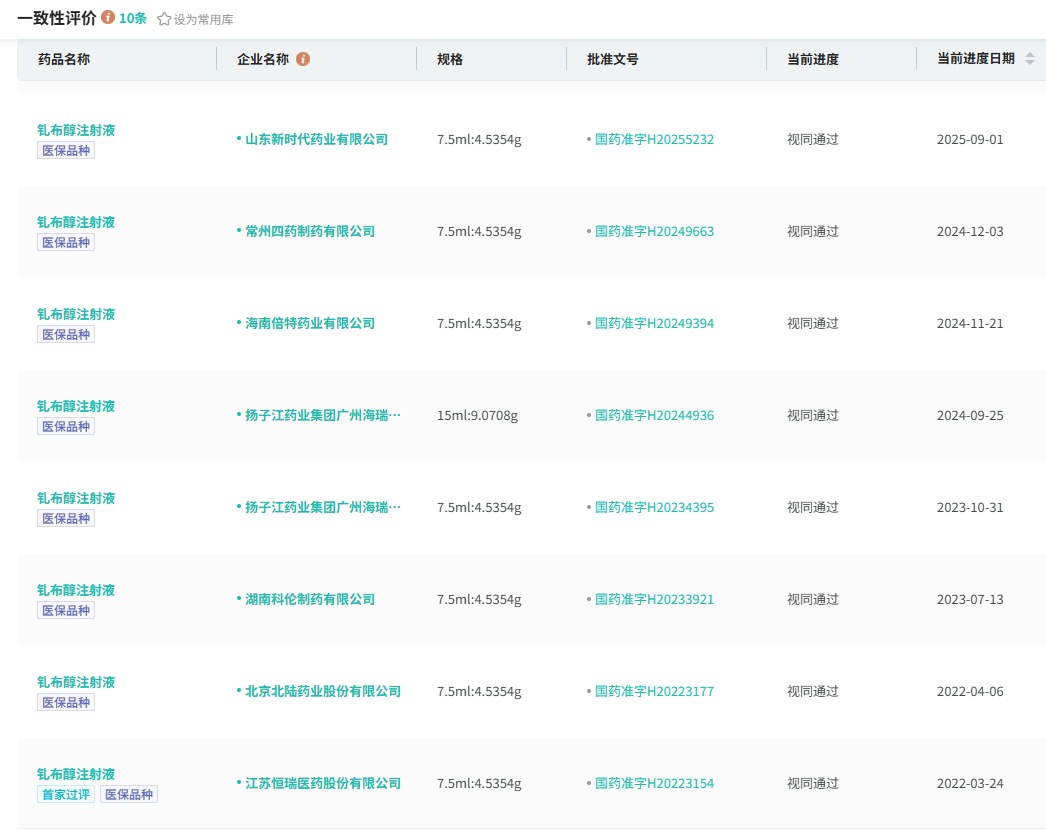Open company 湖南科伦制药有限公司
The image size is (1046, 831).
[310, 599]
